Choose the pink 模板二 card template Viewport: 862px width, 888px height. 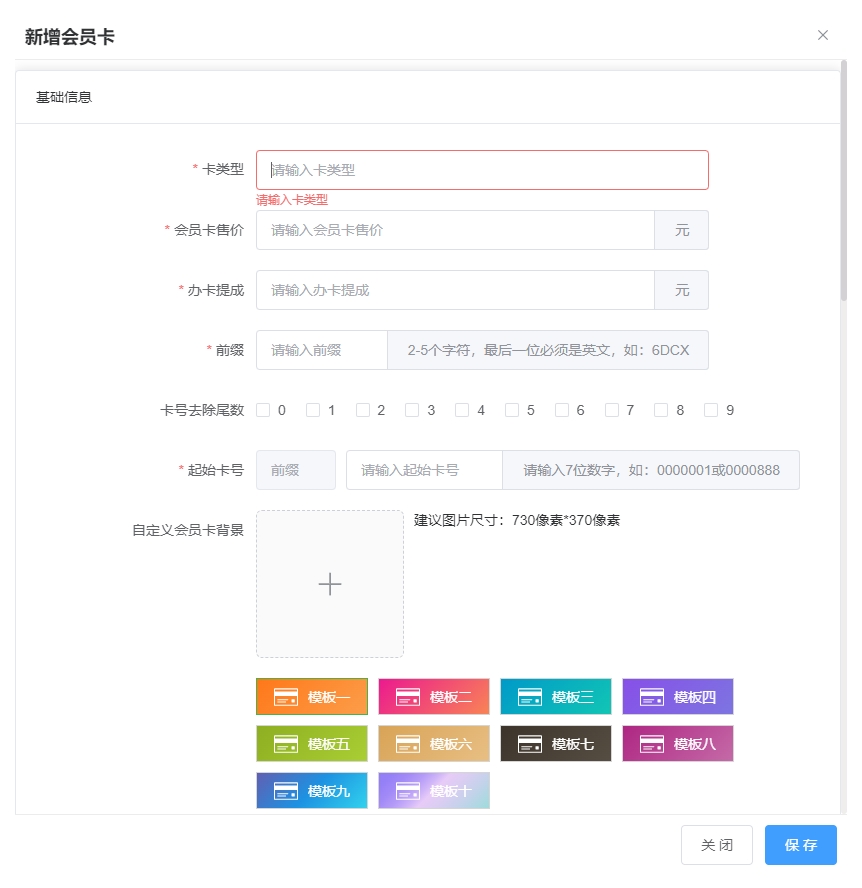[x=434, y=697]
